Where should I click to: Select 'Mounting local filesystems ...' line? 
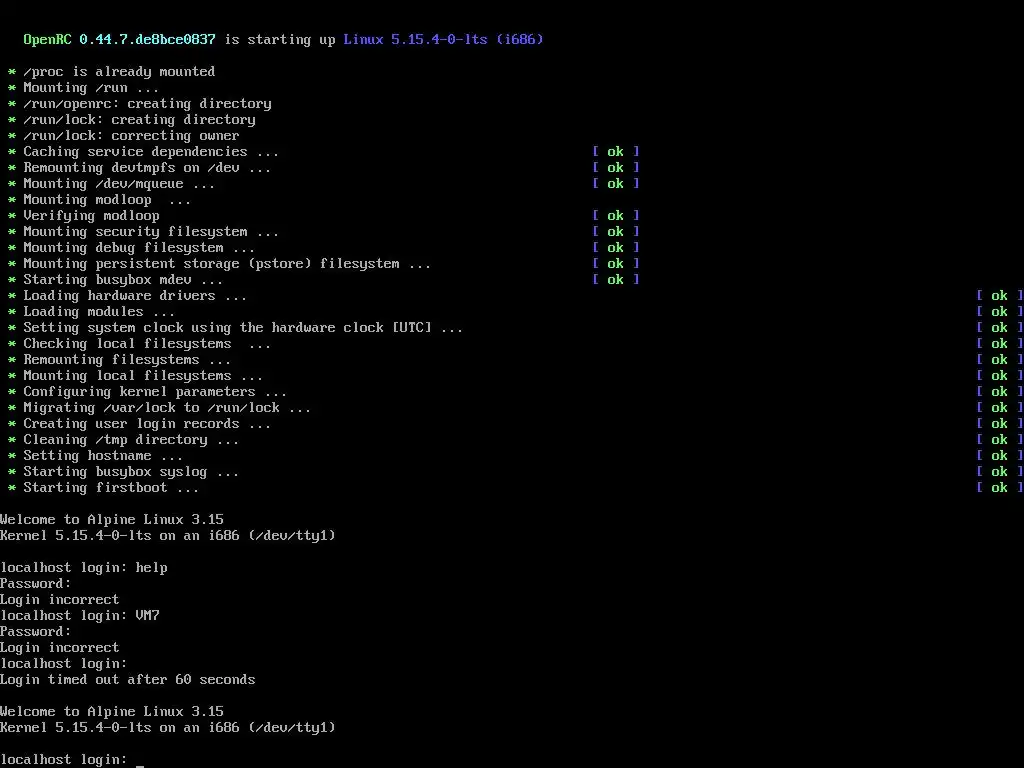(x=143, y=376)
